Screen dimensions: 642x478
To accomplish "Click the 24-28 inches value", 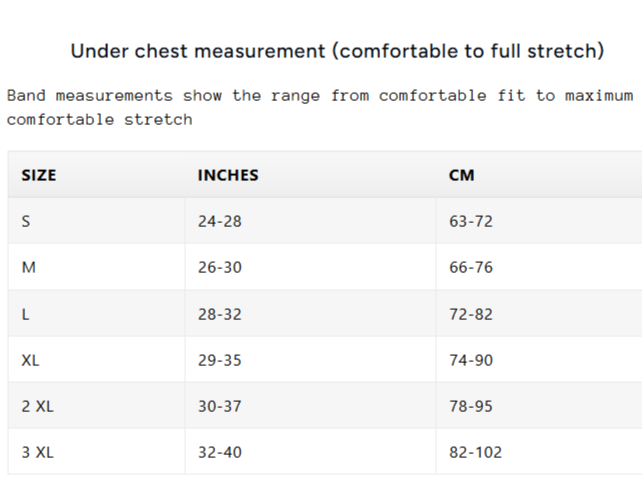I will [220, 221].
